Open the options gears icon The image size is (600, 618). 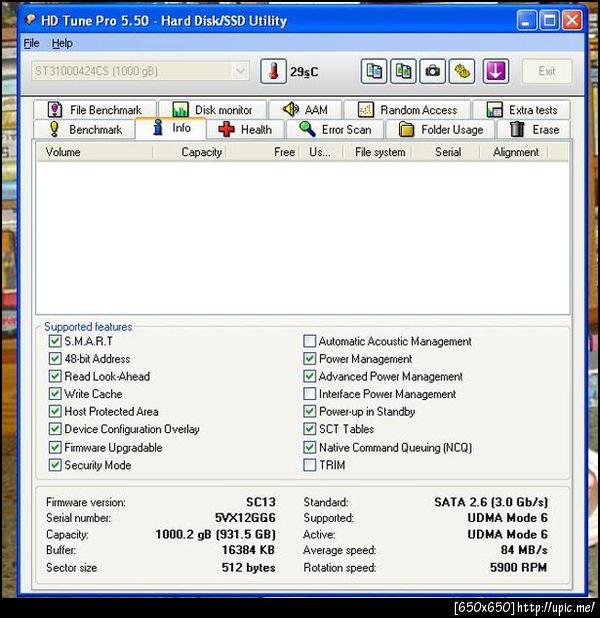pos(462,71)
